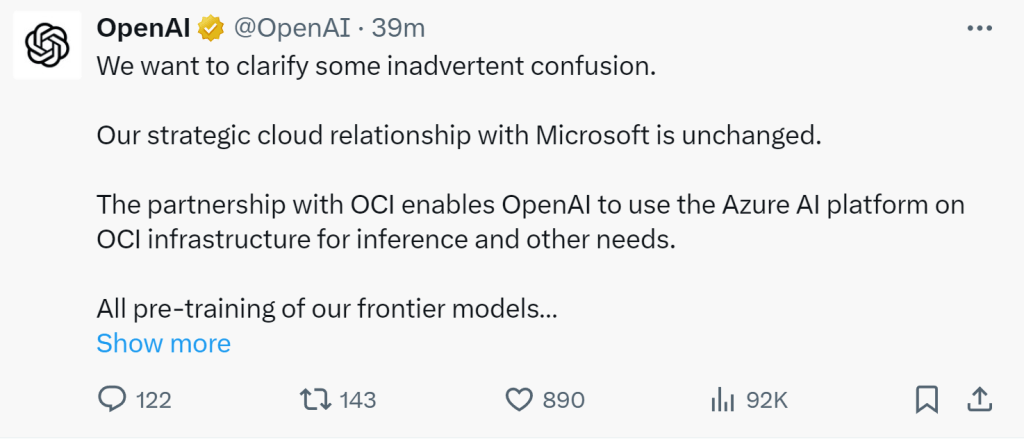Screen dimensions: 1024x446
Task: Click the repost arrows icon
Action: pos(315,400)
